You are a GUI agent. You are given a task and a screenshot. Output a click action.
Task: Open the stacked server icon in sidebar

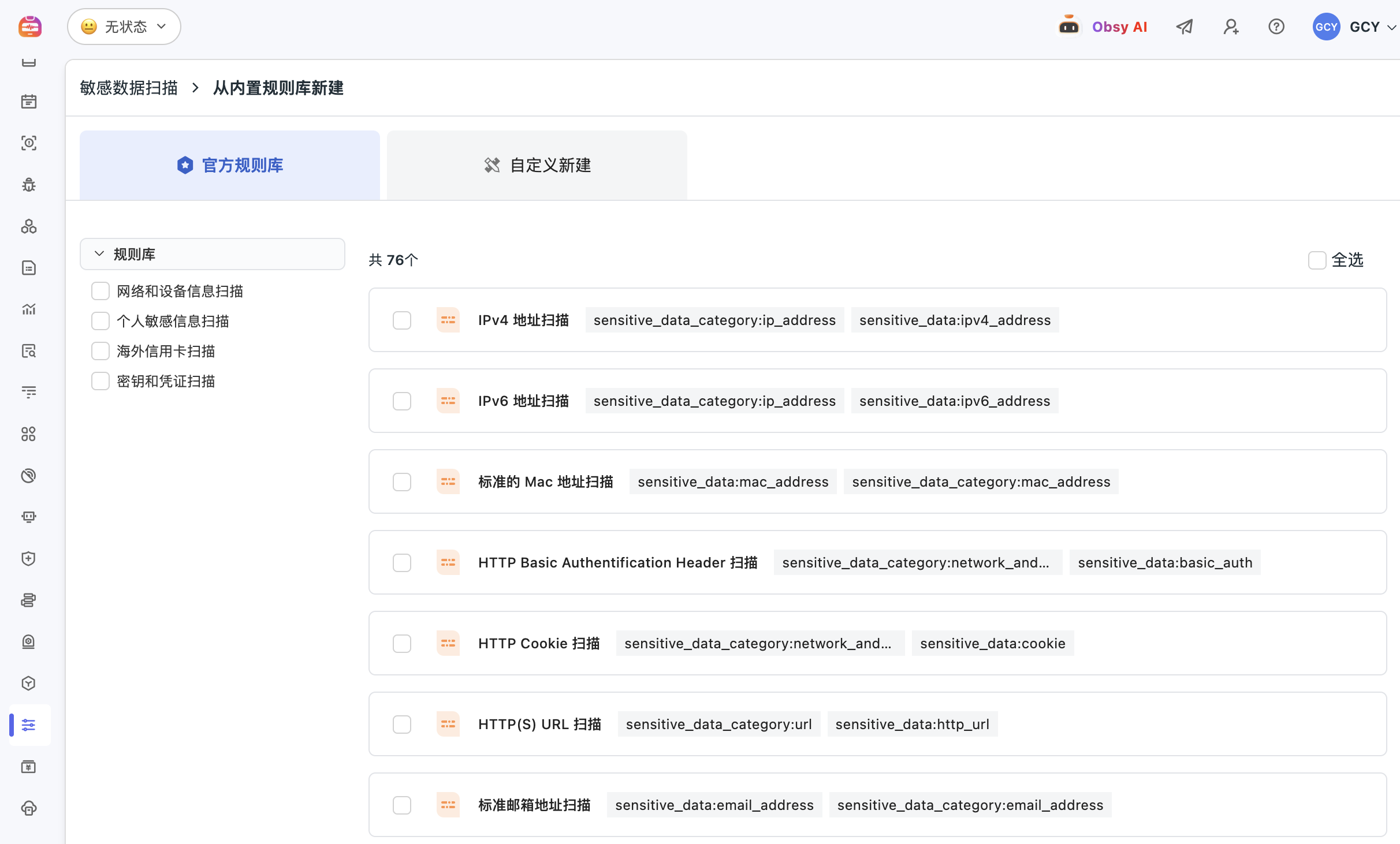(x=29, y=600)
